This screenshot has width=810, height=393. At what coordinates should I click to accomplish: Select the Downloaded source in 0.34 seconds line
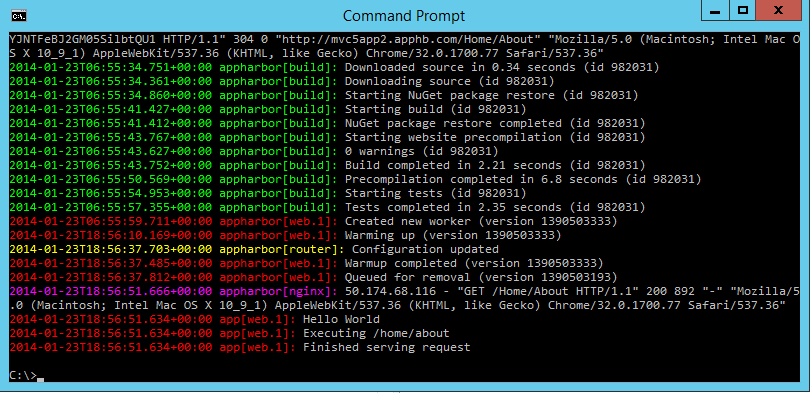334,67
